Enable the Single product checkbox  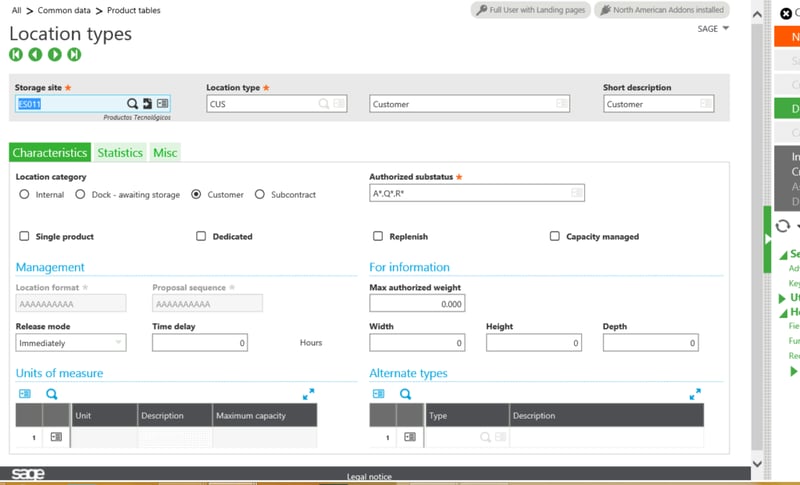tap(24, 237)
